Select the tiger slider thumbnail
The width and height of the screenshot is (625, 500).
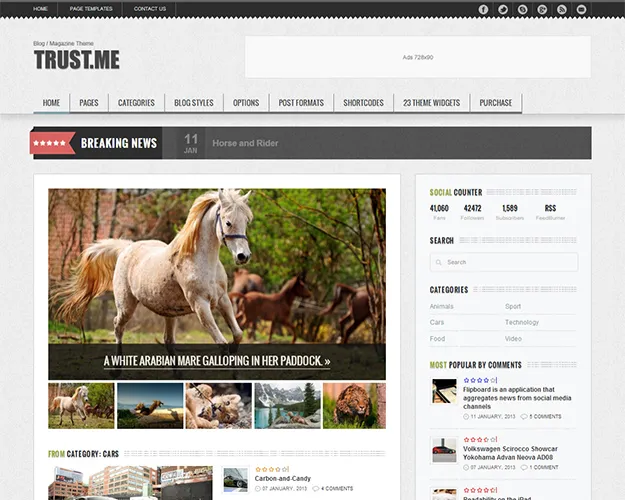coord(354,406)
